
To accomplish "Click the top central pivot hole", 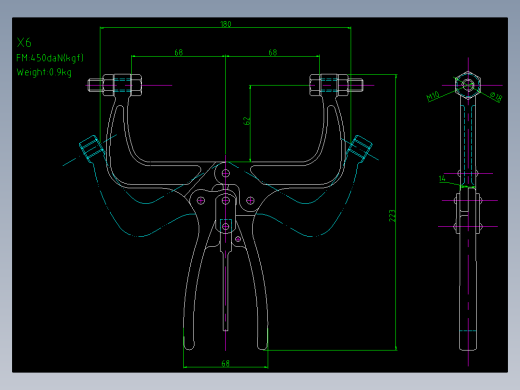I will [x=226, y=173].
